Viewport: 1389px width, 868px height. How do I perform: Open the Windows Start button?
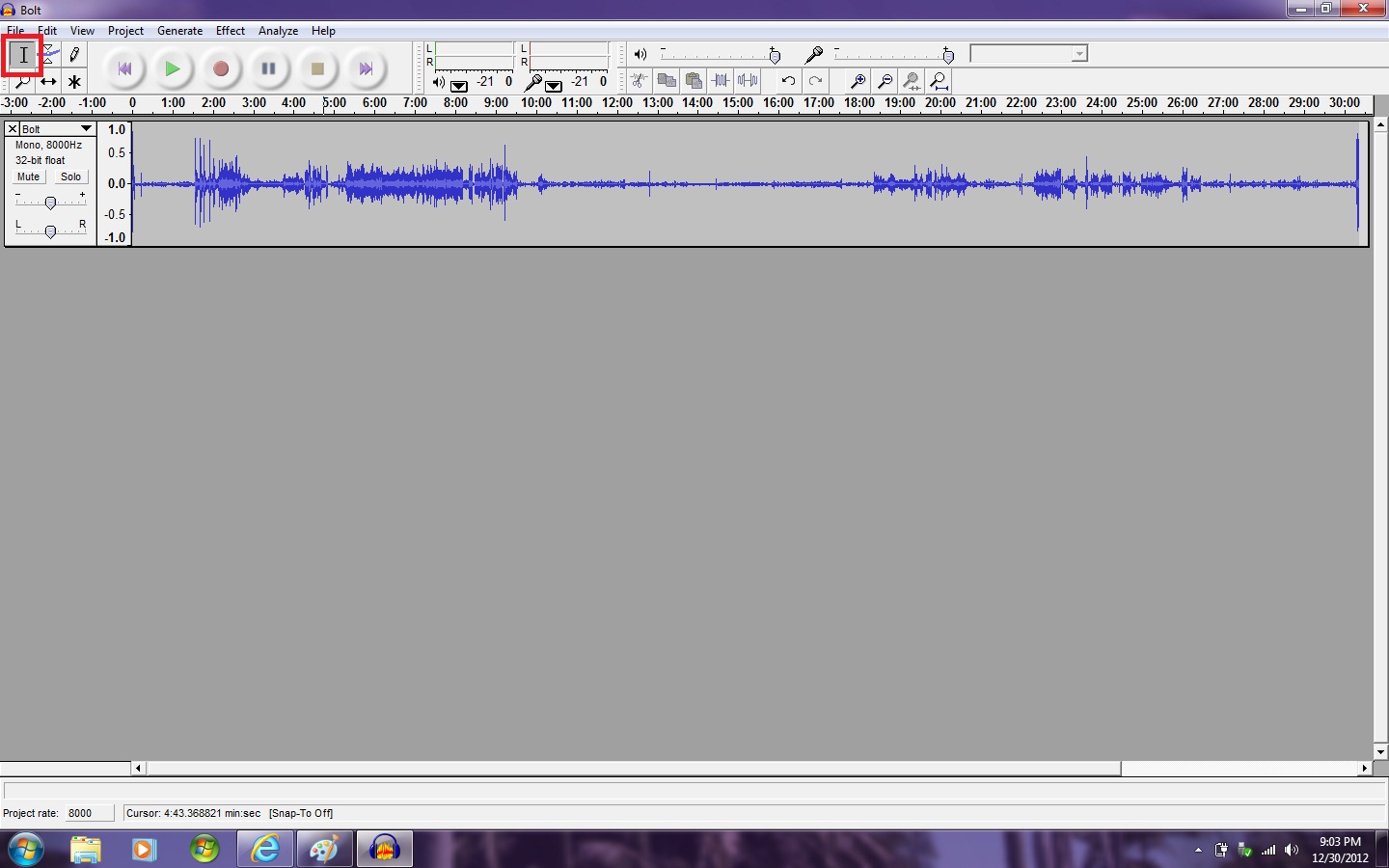click(x=25, y=850)
